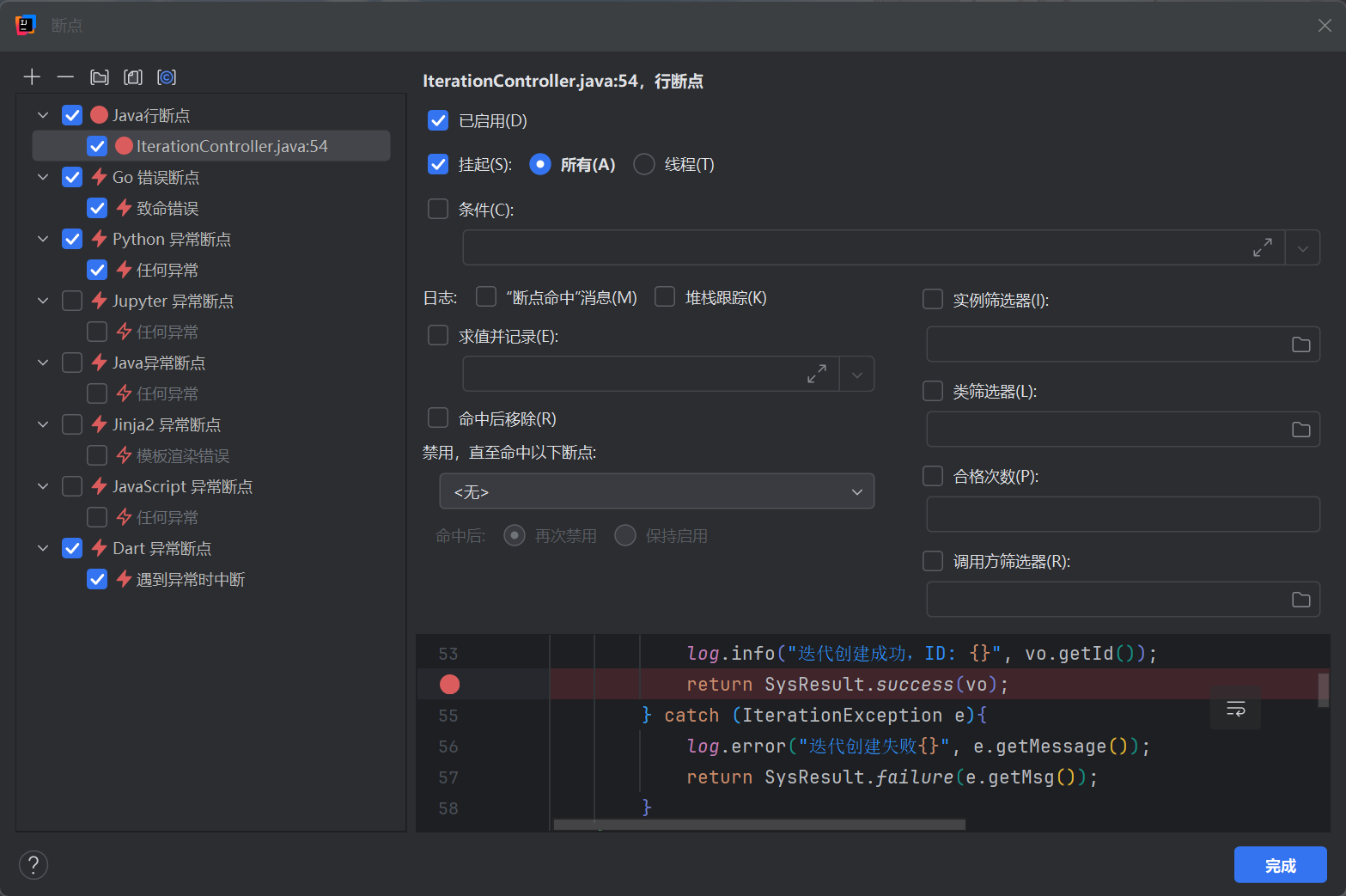Click the group by package toolbar icon
Screen dimensions: 1346x896
(100, 77)
